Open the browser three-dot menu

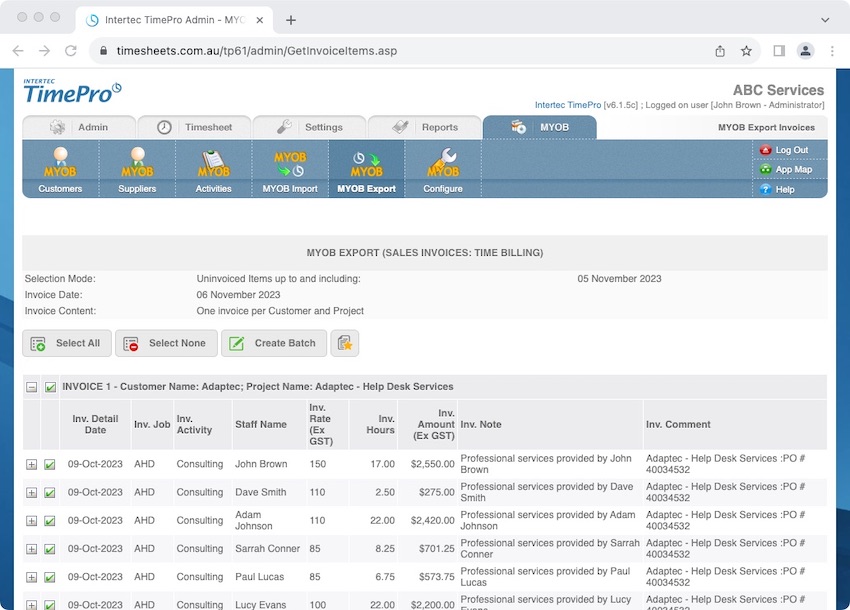click(832, 51)
